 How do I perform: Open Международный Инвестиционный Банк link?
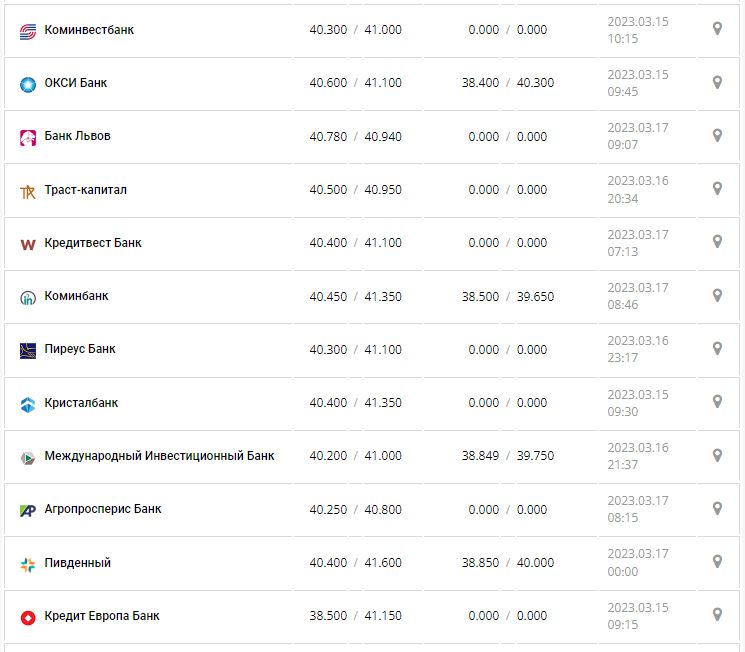coord(159,456)
